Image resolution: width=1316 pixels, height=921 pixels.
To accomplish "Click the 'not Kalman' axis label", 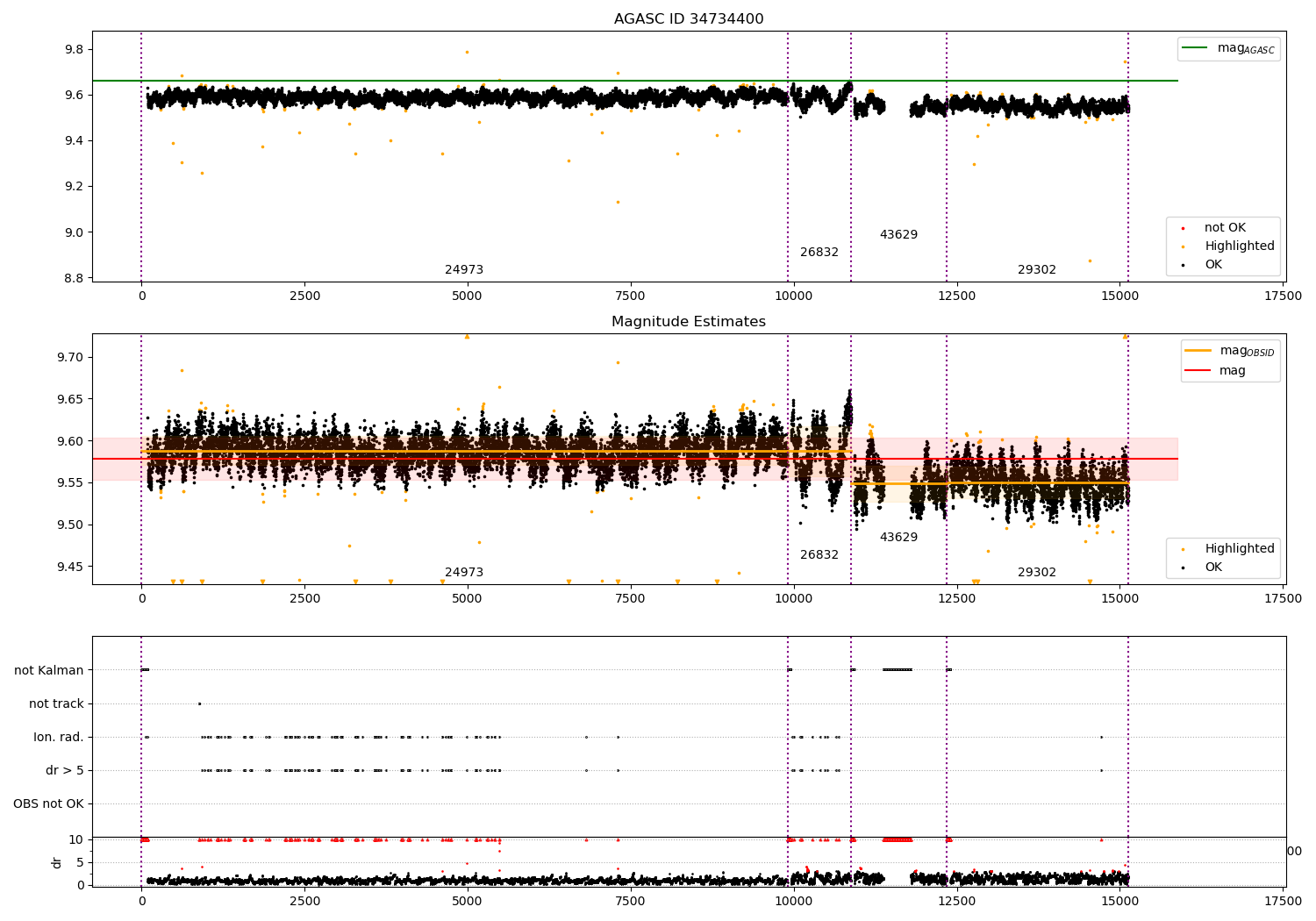I will 49,670.
